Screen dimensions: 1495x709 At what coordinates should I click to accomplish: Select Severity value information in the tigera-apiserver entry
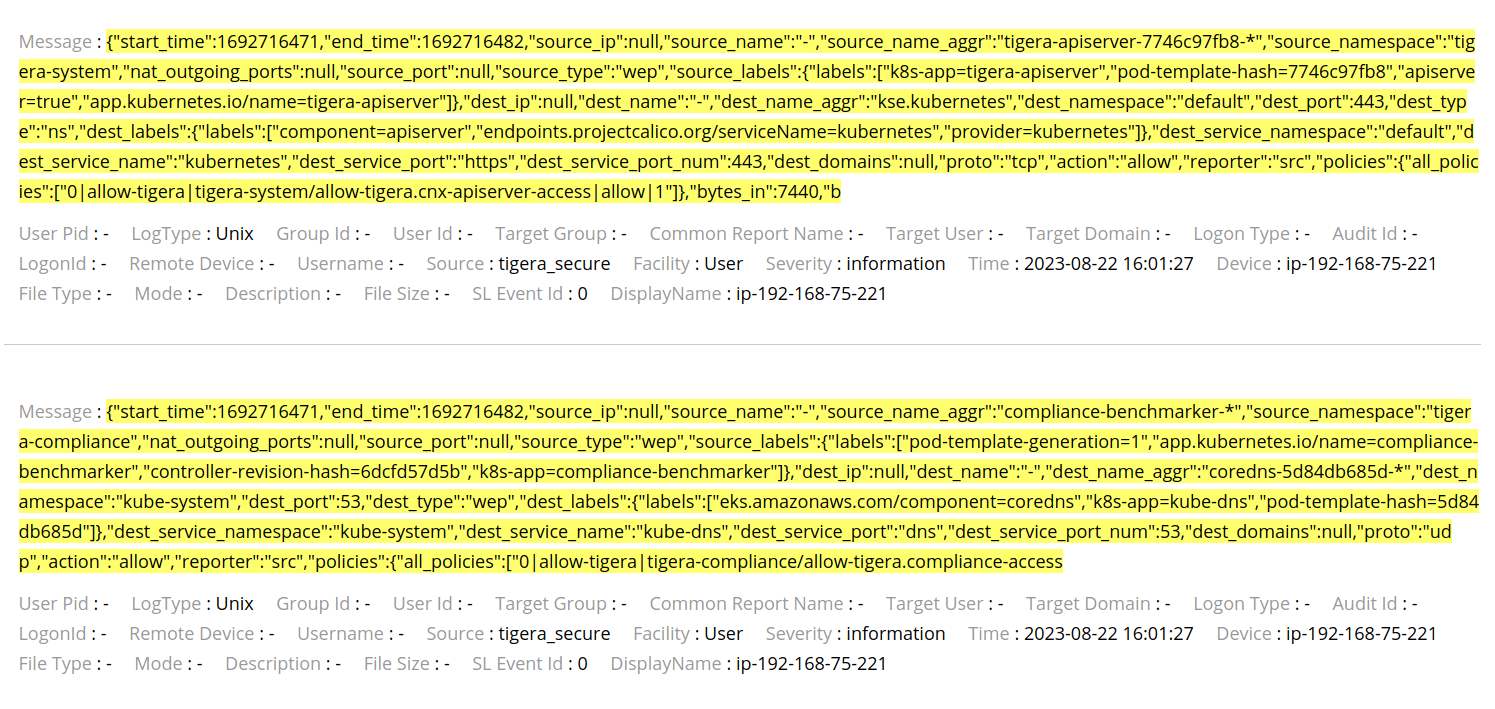pos(896,264)
